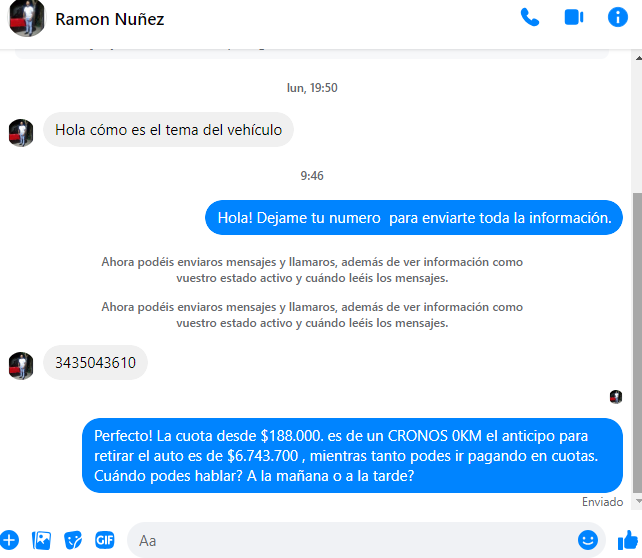Send a thumbs-up like
The height and width of the screenshot is (558, 642).
click(x=628, y=540)
